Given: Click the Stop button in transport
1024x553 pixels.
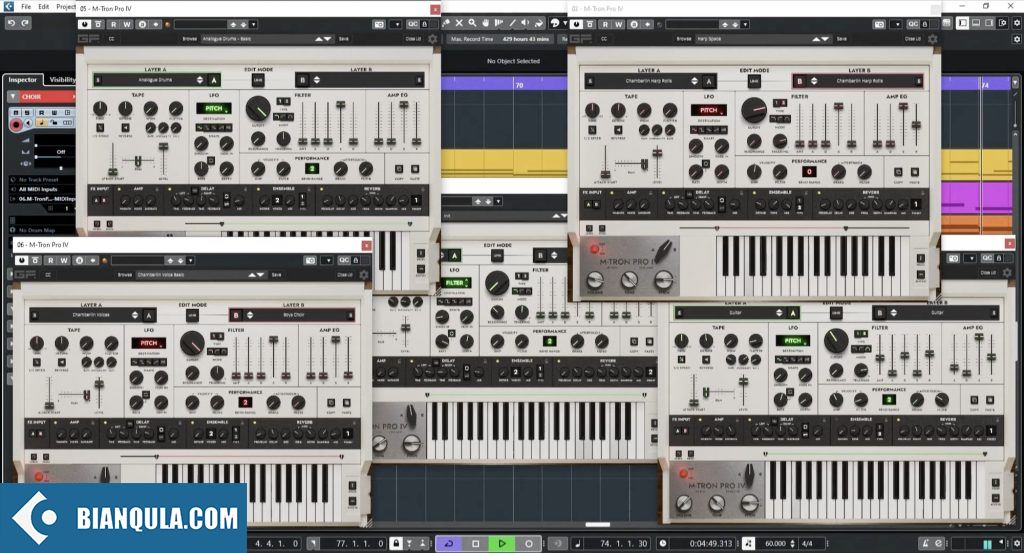Looking at the screenshot, I should tap(475, 543).
